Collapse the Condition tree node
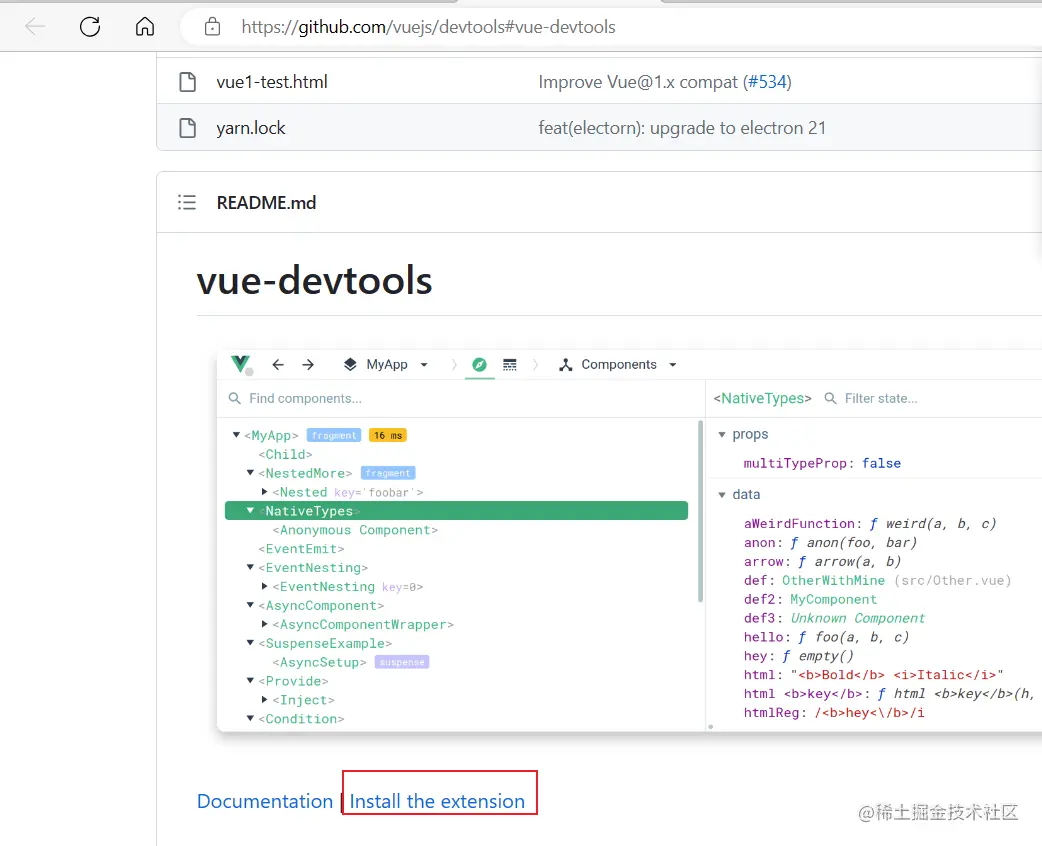The image size is (1042, 846). point(250,718)
